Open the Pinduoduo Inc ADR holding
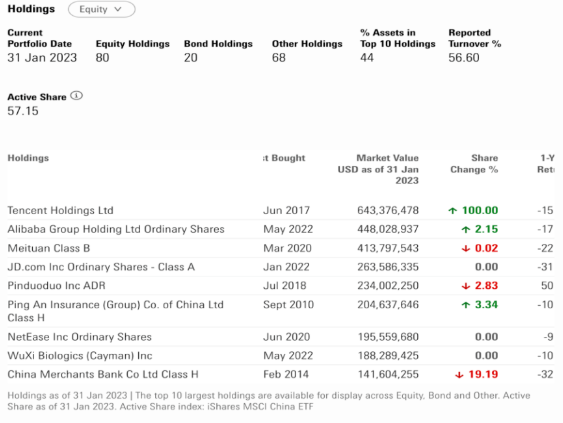The image size is (563, 423). [57, 285]
